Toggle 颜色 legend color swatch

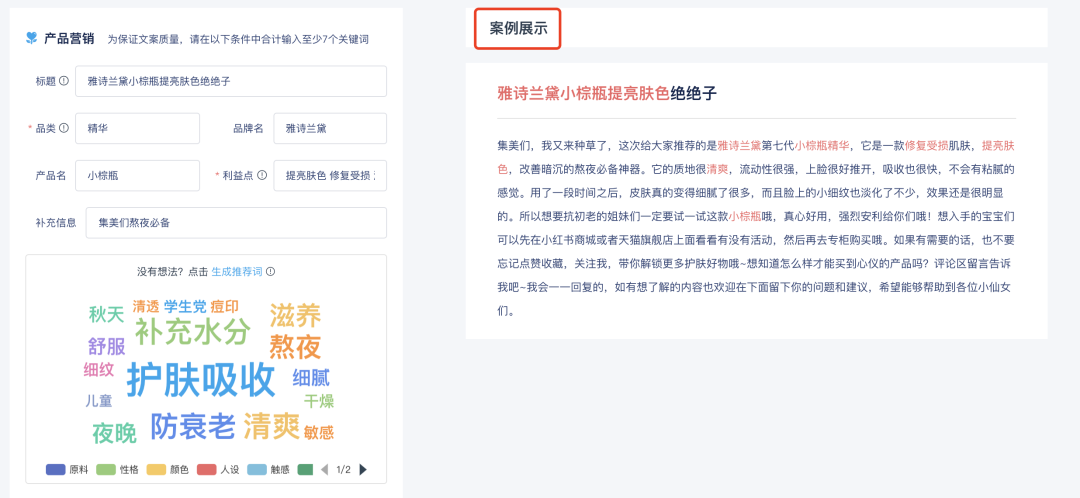click(156, 470)
